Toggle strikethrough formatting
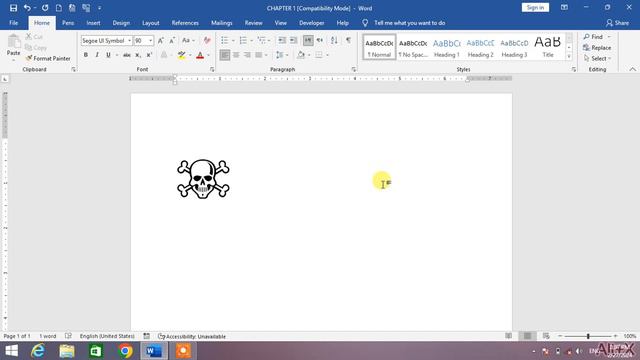This screenshot has height=360, width=640. click(x=127, y=55)
